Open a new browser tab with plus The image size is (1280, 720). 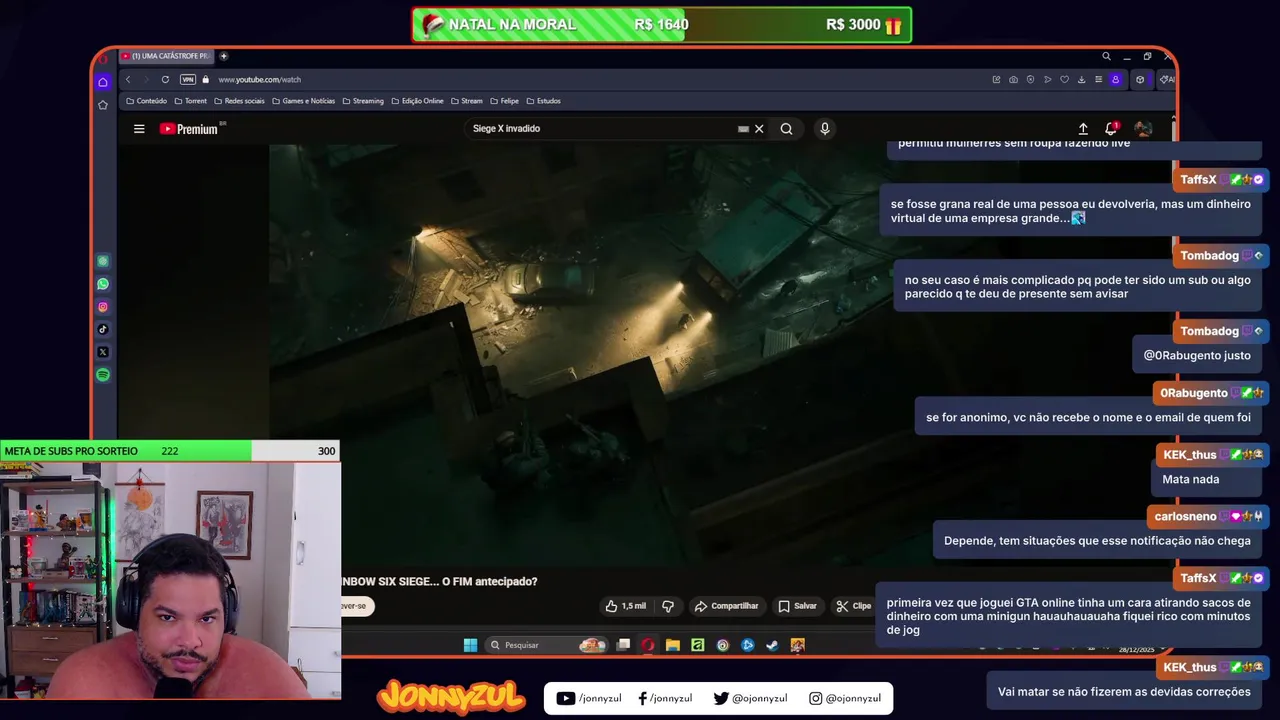coord(224,56)
